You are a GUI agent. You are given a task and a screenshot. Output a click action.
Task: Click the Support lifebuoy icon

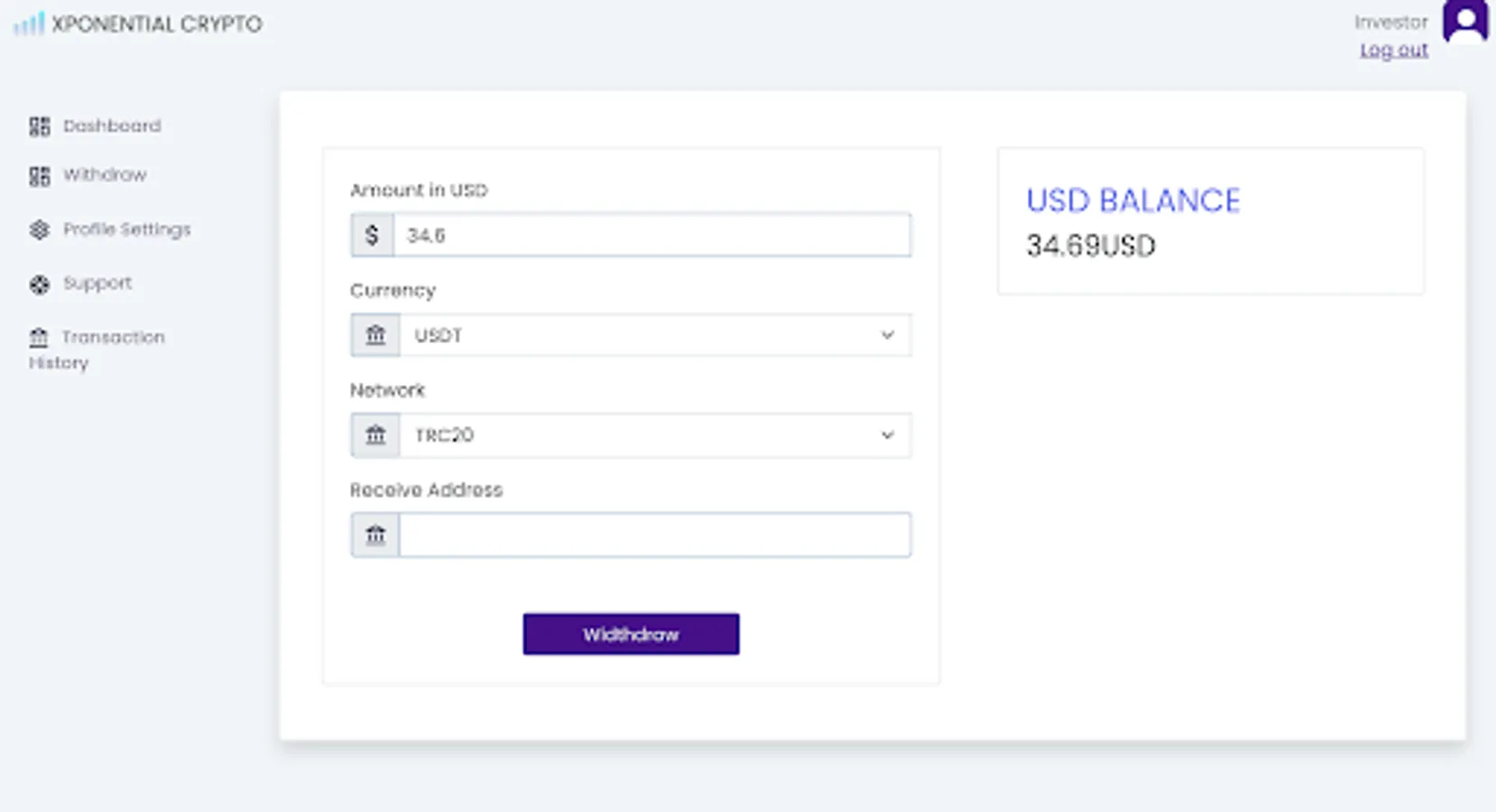point(40,285)
